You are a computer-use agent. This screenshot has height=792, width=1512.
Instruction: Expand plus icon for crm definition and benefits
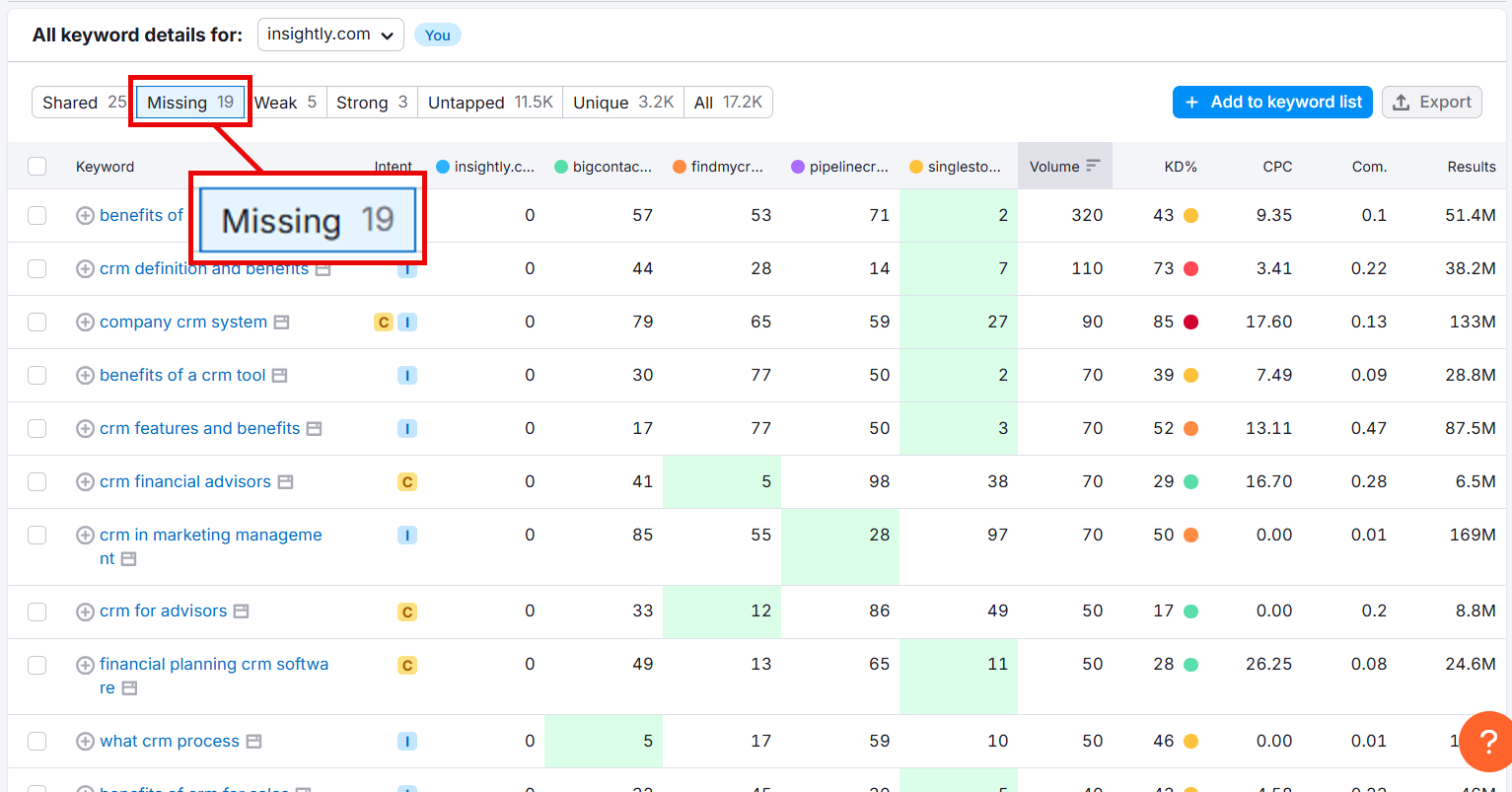(x=85, y=269)
